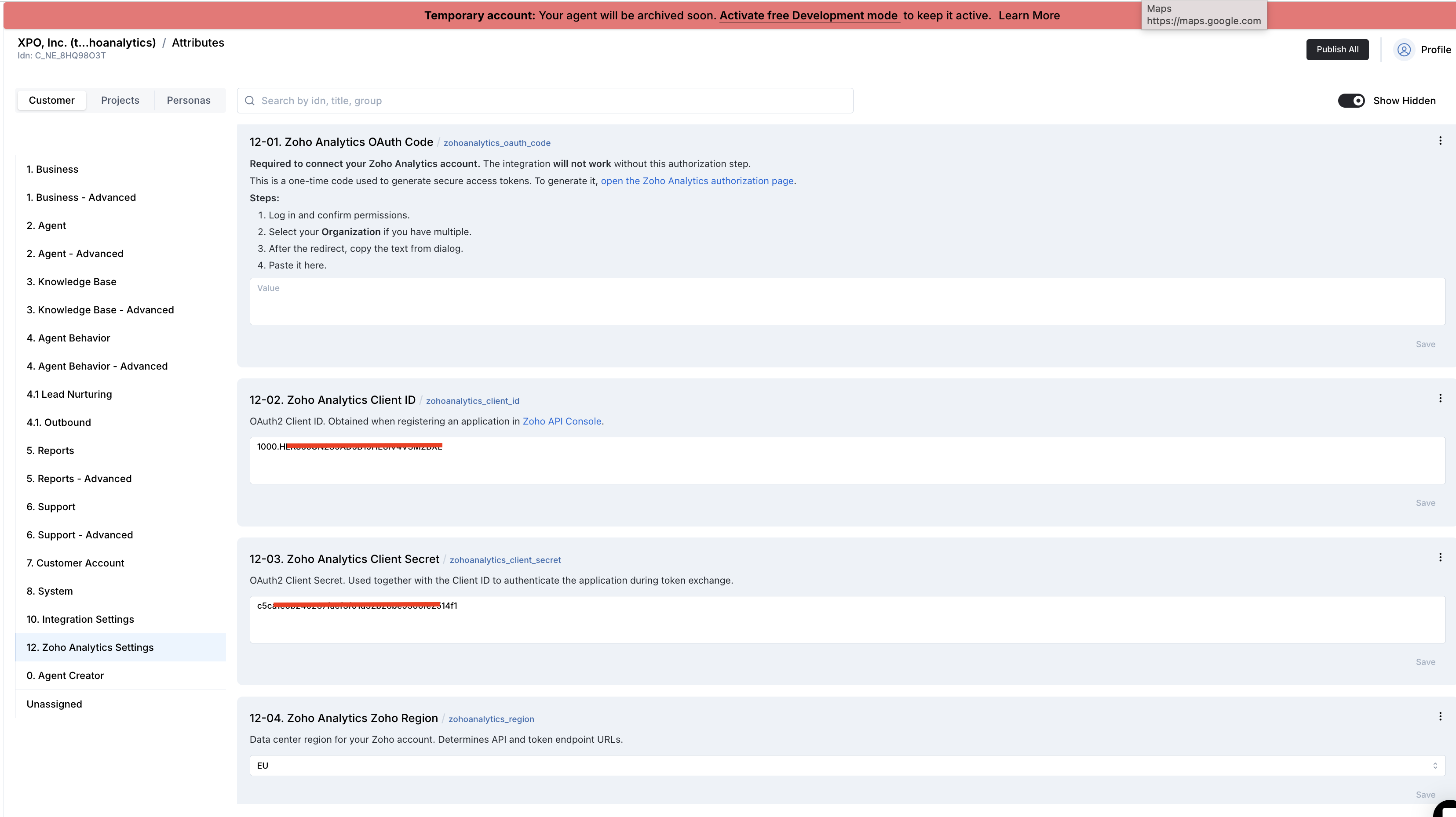Save the Zoho Analytics Region value
The image size is (1456, 817).
point(1425,795)
